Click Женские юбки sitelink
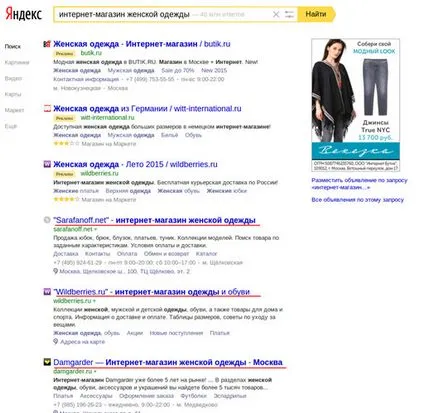The image size is (434, 413). pyautogui.click(x=227, y=191)
